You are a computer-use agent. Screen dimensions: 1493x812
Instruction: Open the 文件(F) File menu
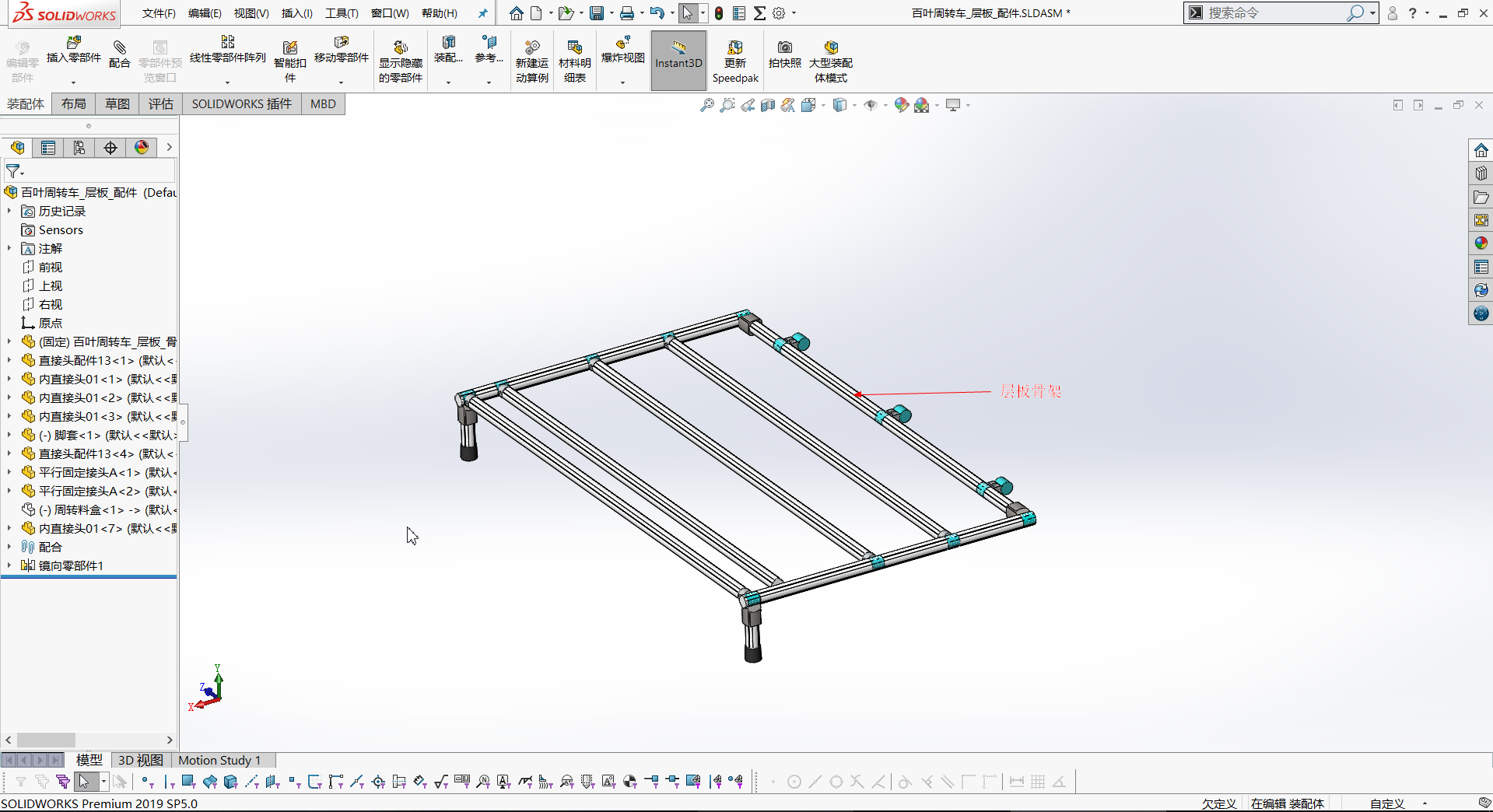[x=159, y=13]
